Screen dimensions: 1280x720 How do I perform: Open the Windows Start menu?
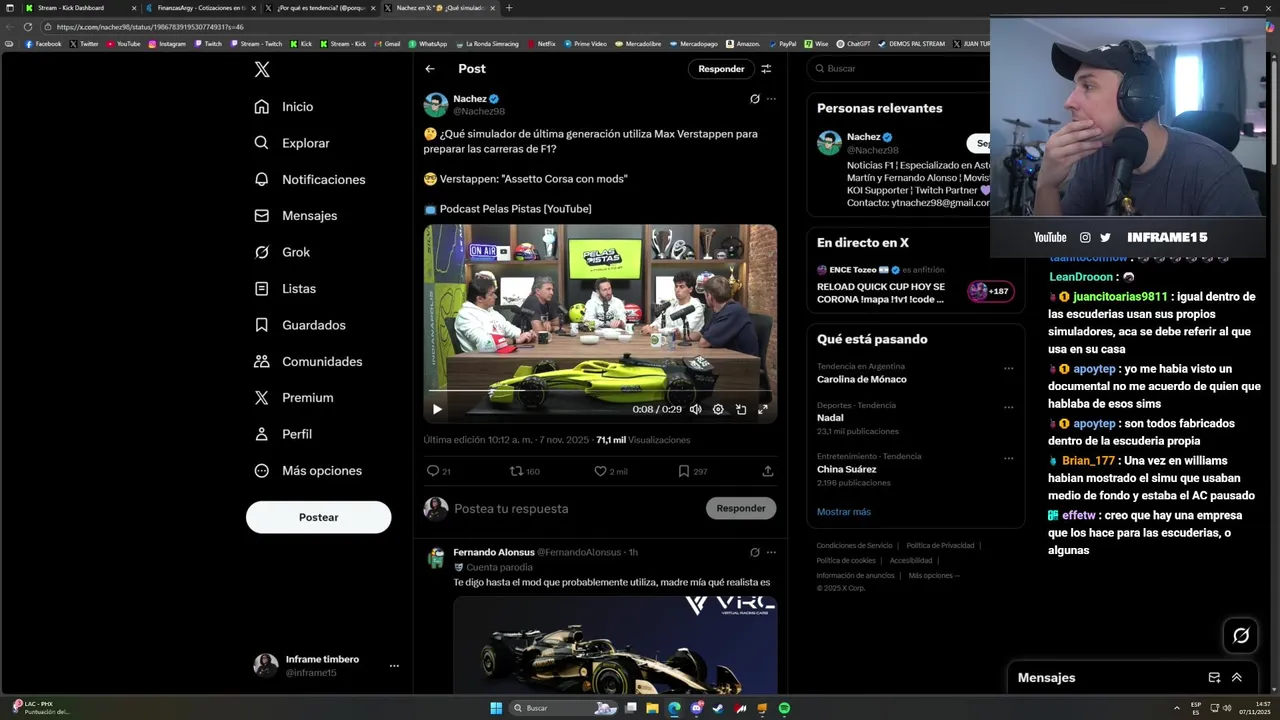pyautogui.click(x=496, y=708)
